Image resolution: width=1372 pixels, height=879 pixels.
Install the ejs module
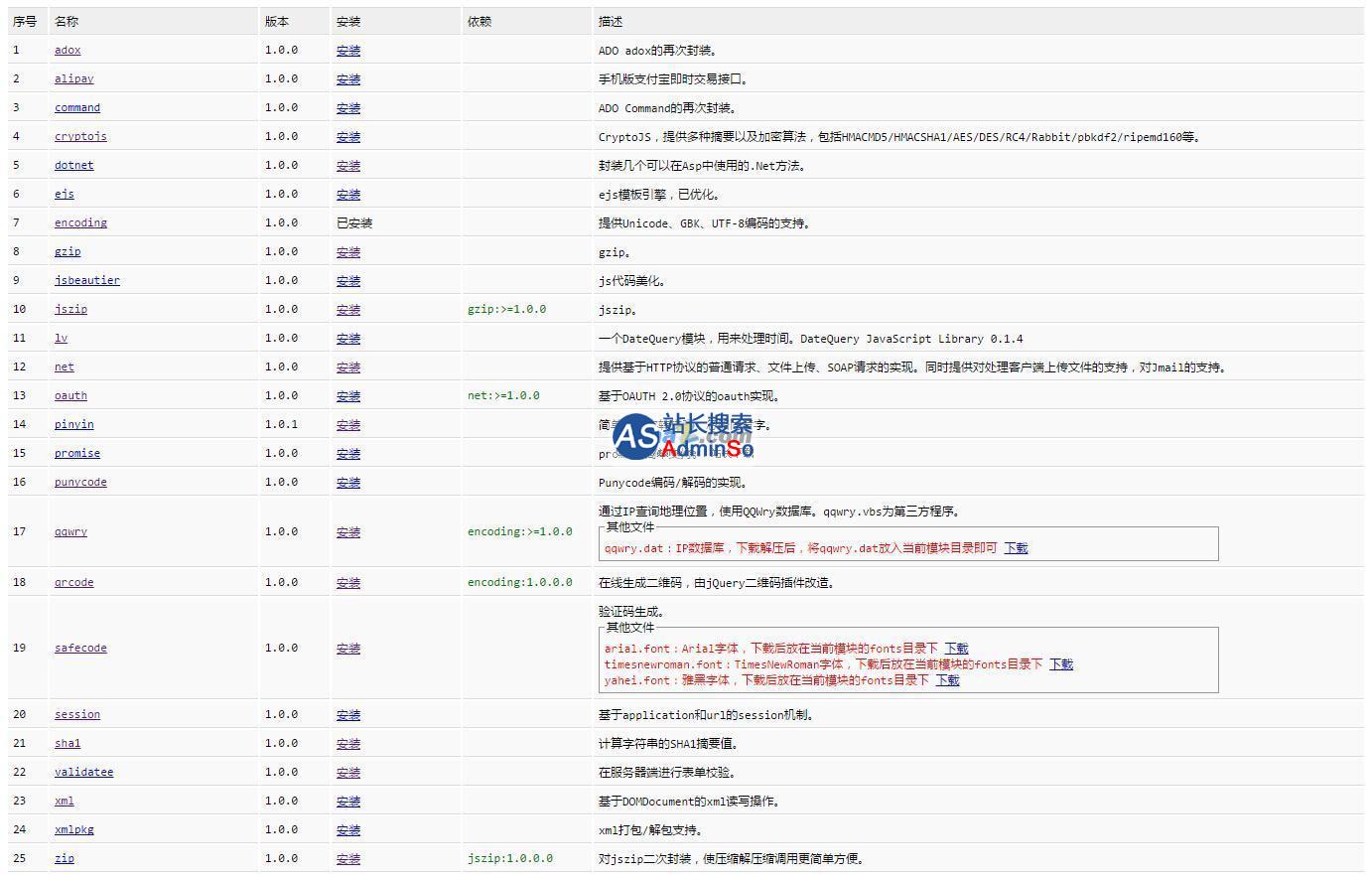tap(348, 194)
